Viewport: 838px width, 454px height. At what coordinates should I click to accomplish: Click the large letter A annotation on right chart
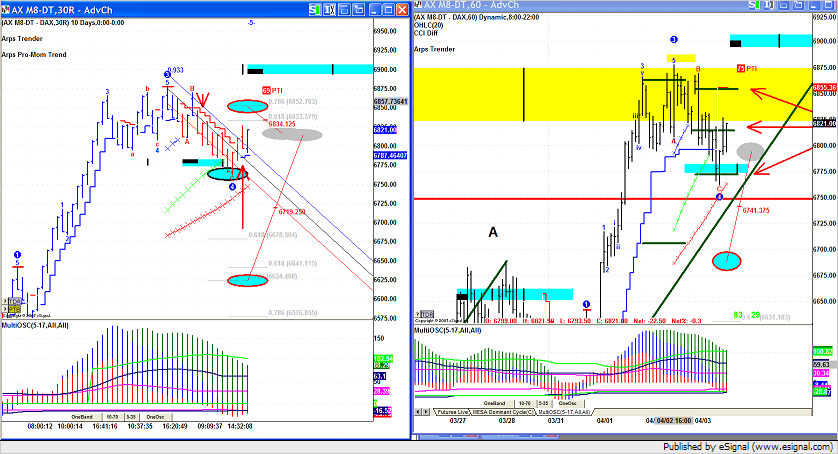pyautogui.click(x=493, y=232)
